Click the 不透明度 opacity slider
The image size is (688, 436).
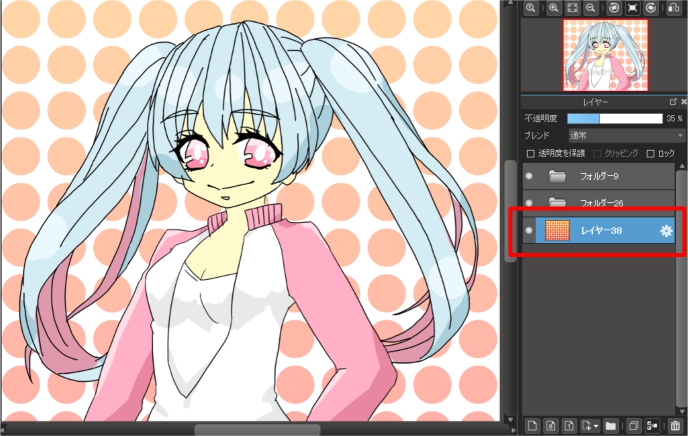[x=615, y=118]
